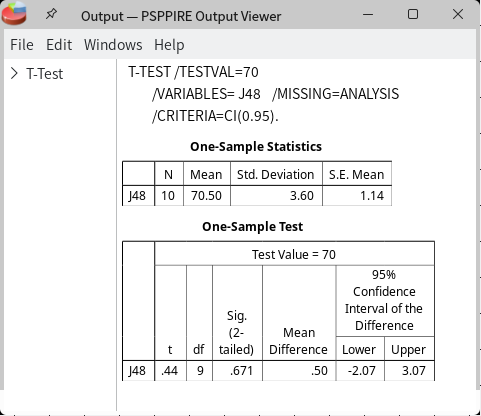Open the Windows menu
The height and width of the screenshot is (416, 481).
click(113, 45)
